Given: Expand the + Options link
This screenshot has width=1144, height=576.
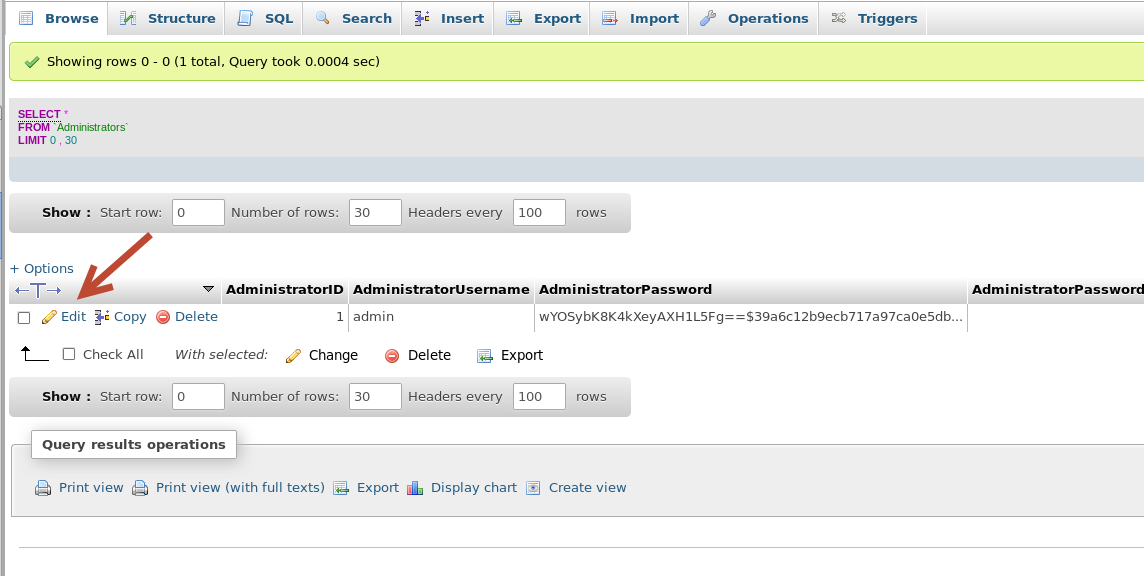Looking at the screenshot, I should click(x=42, y=269).
